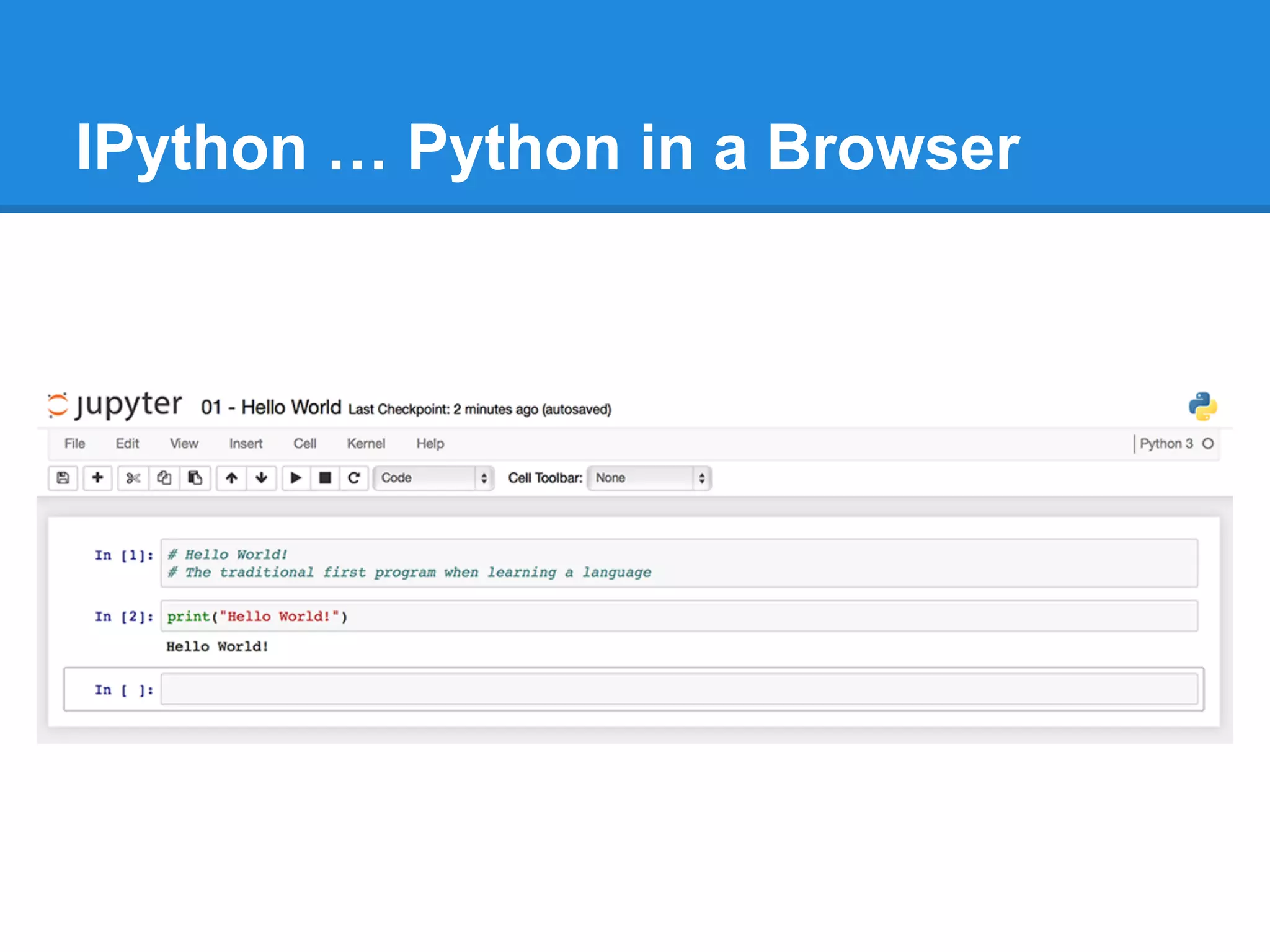Cut selected cell with the scissors icon
Viewport: 1270px width, 952px height.
[x=133, y=478]
